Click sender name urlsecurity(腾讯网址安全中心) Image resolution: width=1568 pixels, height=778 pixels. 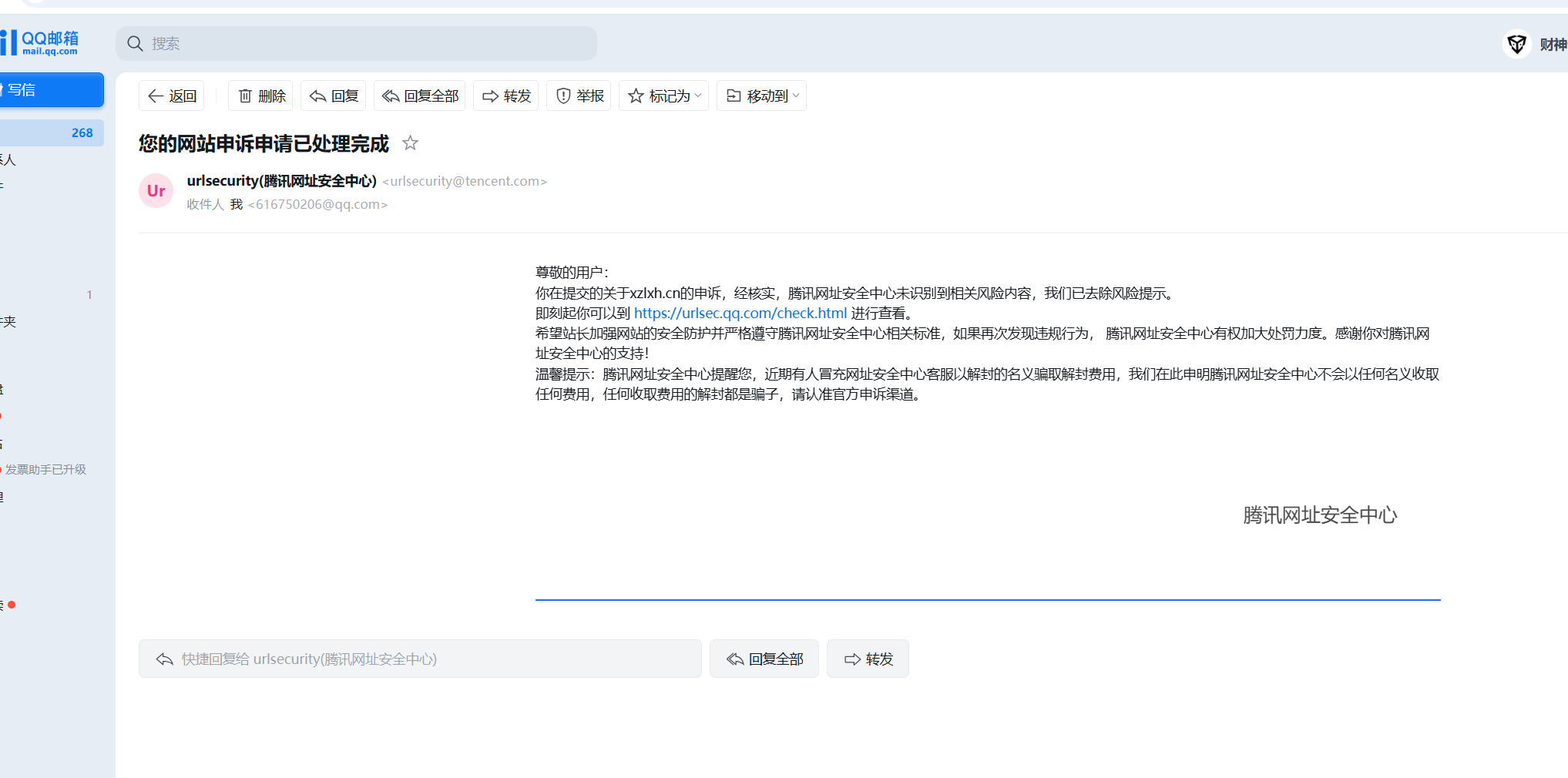[x=282, y=181]
